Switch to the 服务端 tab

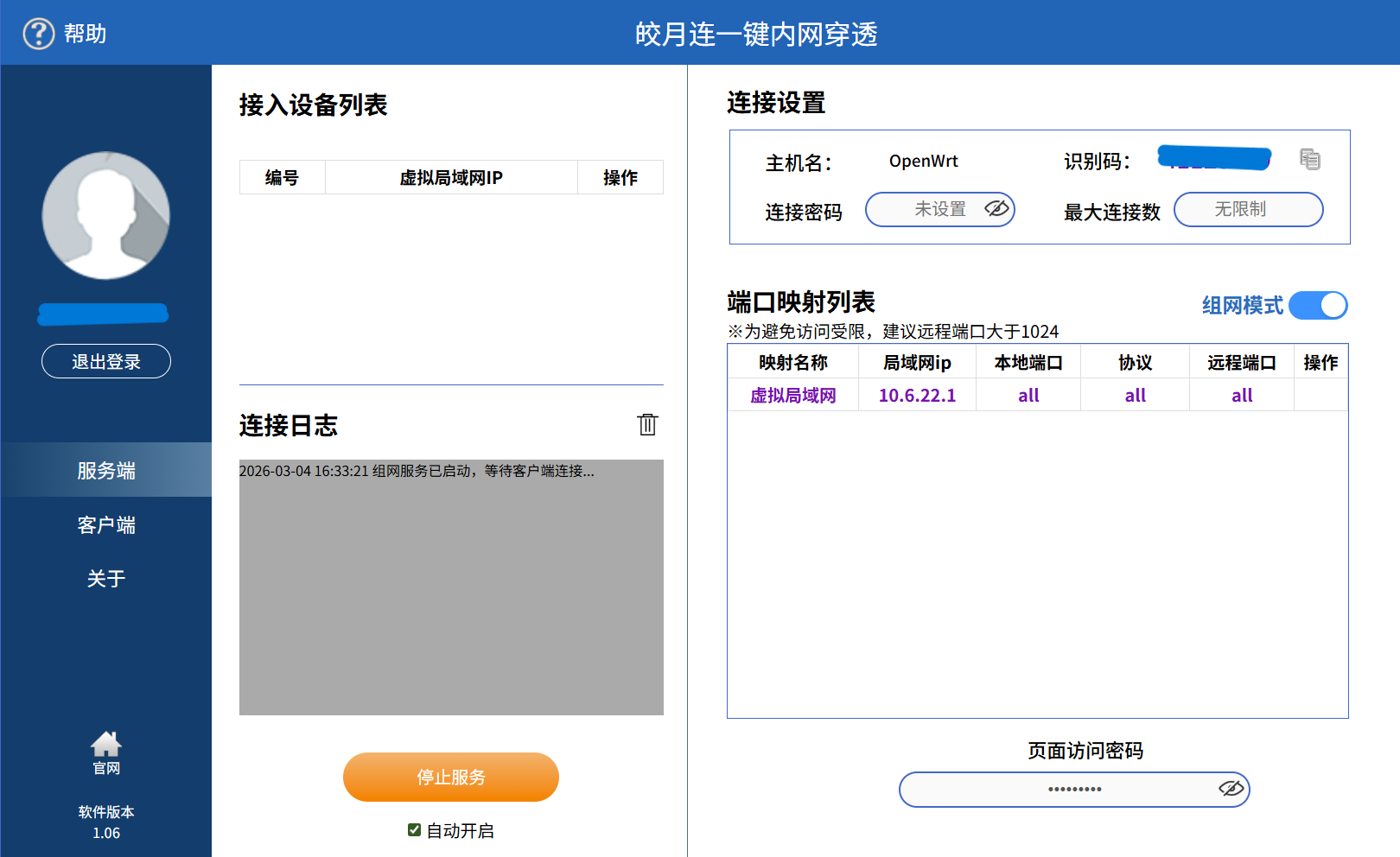pyautogui.click(x=106, y=470)
